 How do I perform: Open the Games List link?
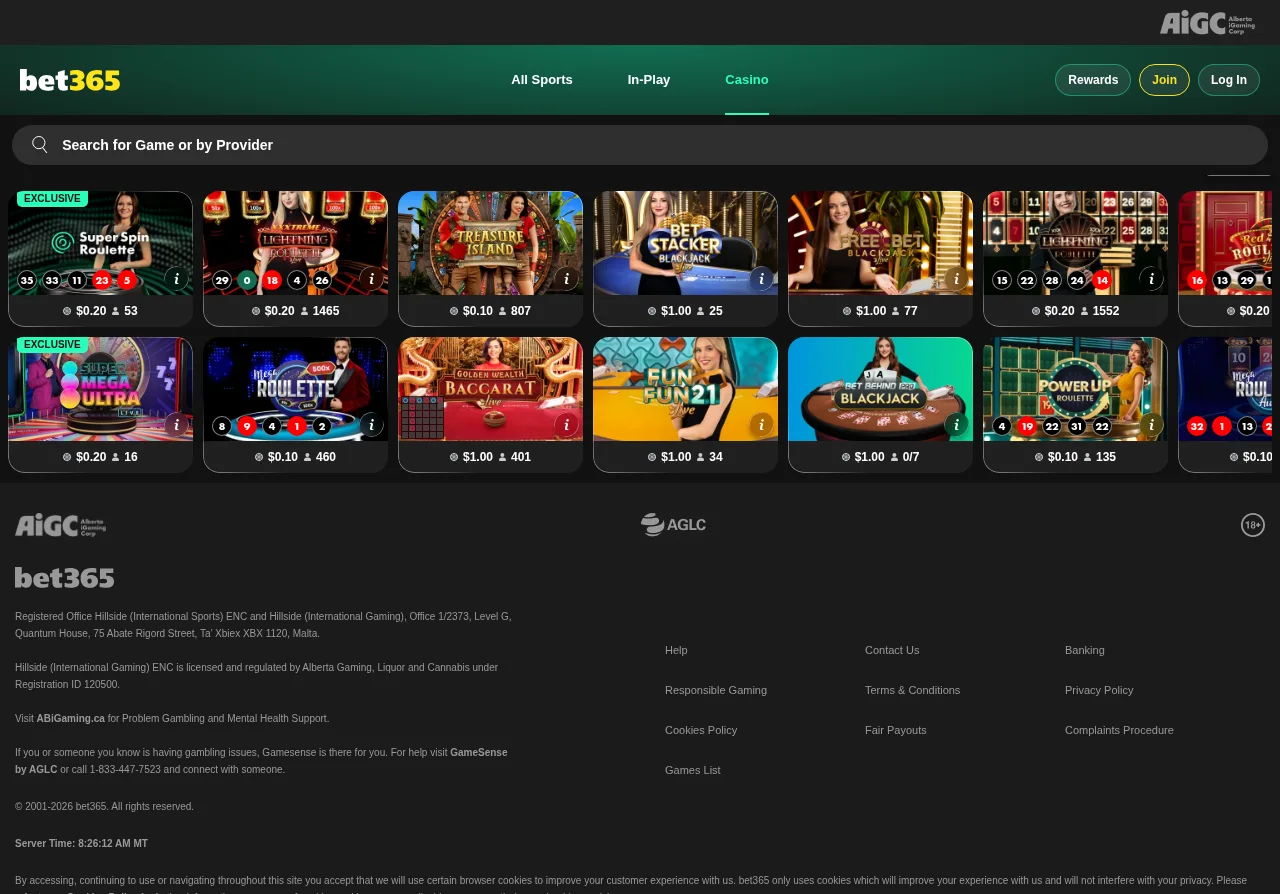(693, 770)
